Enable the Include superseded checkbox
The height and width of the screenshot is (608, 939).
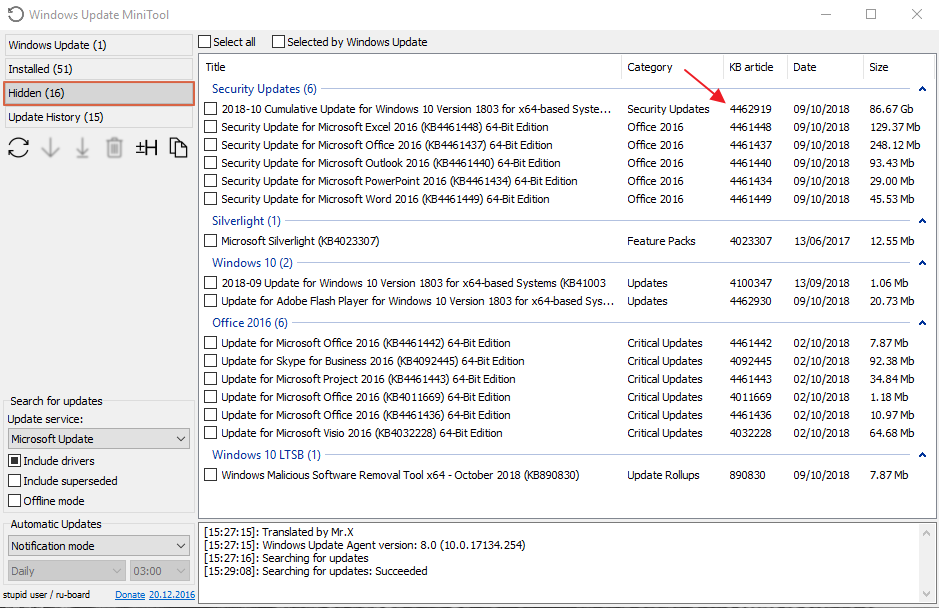pos(14,481)
